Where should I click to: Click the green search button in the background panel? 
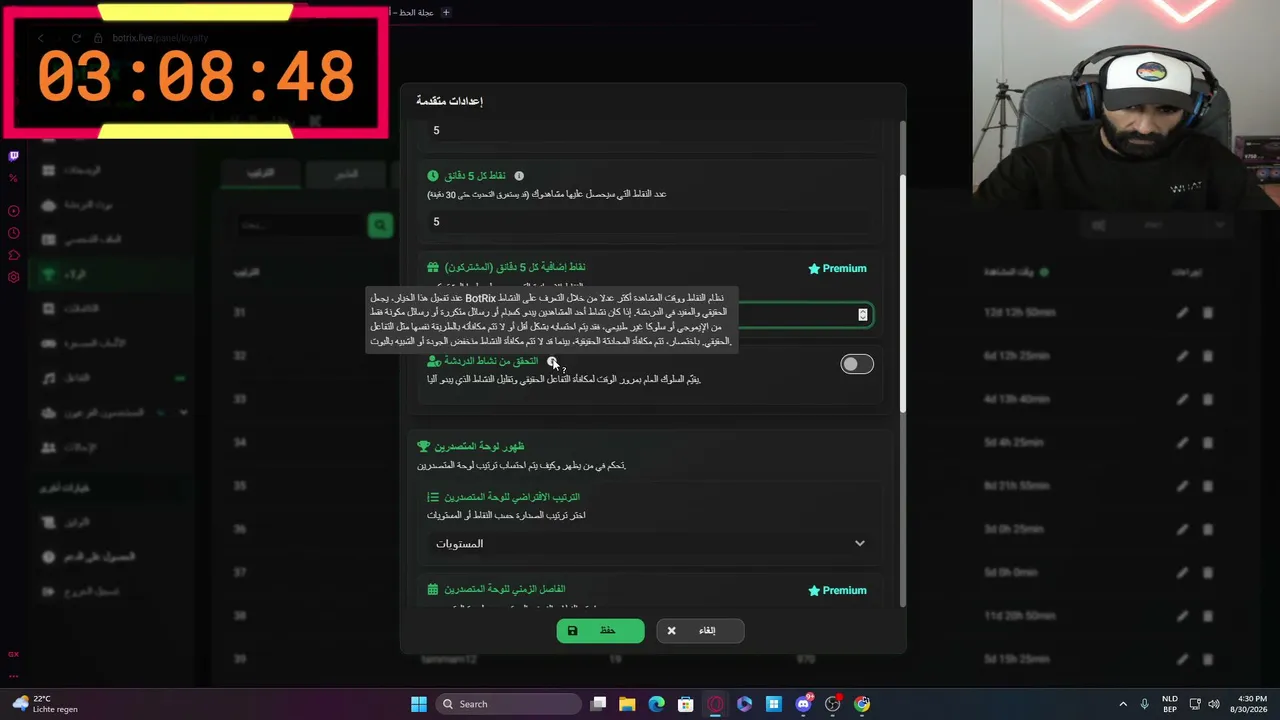coord(380,225)
